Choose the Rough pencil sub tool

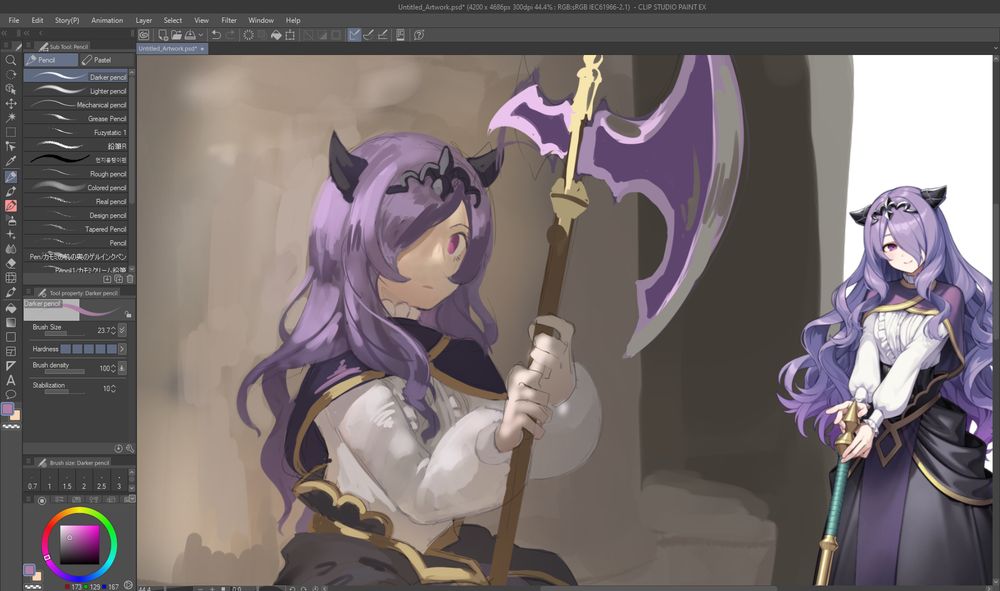pyautogui.click(x=76, y=174)
